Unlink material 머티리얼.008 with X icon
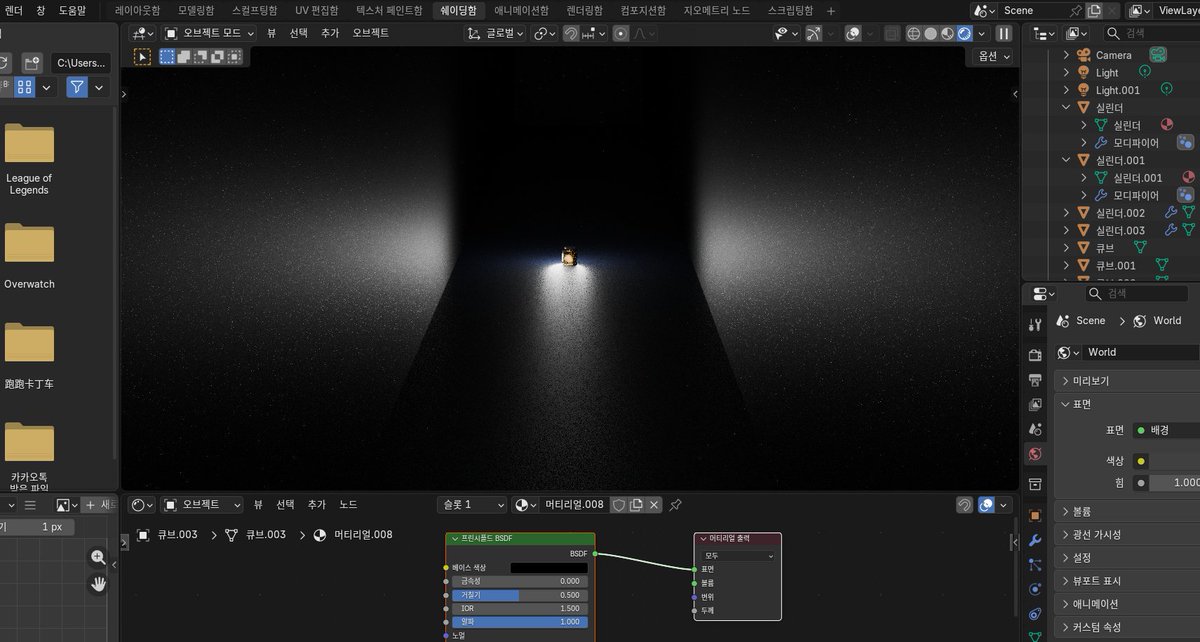 point(654,505)
